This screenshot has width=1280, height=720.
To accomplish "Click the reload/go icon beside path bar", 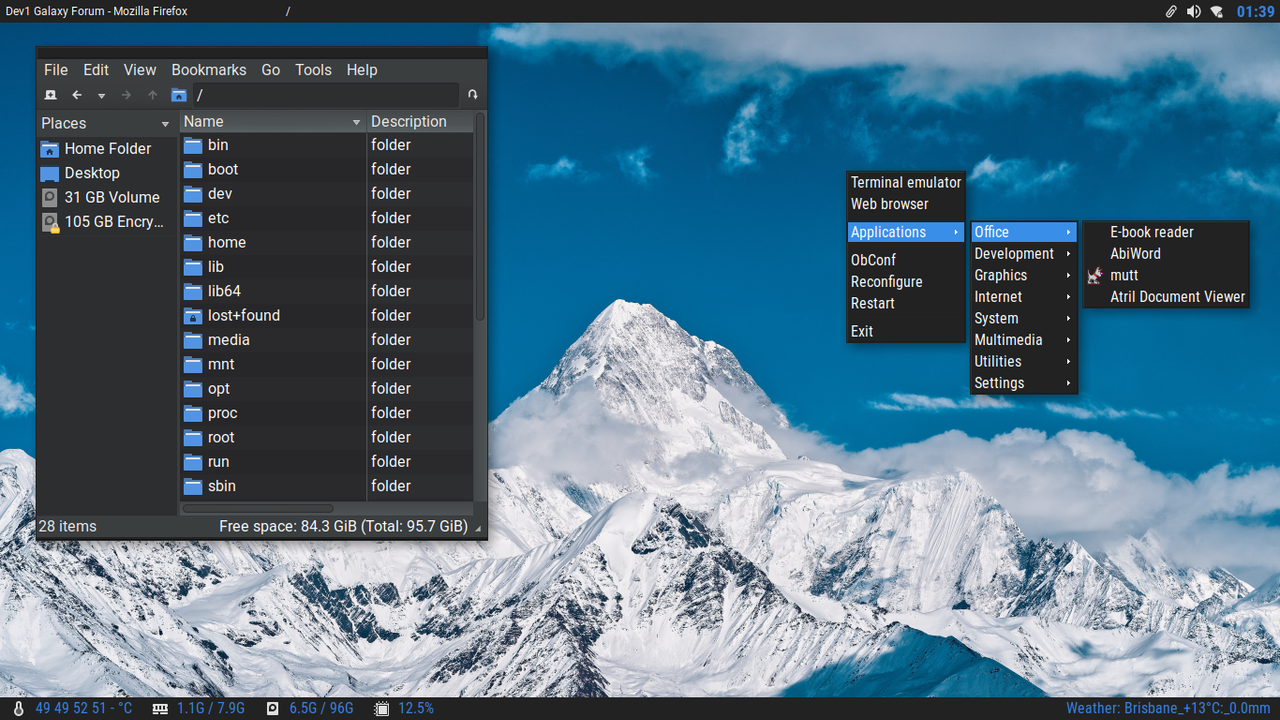I will tap(473, 95).
